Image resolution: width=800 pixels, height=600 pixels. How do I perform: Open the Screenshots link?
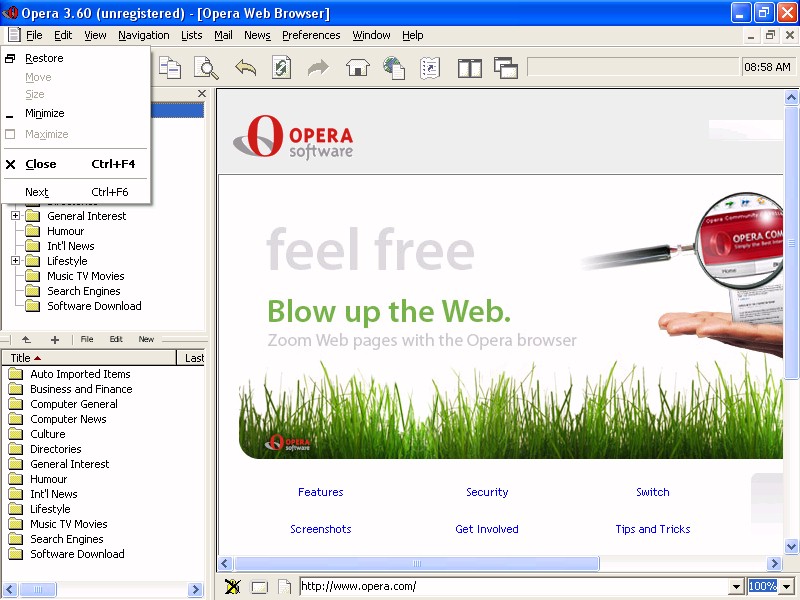click(320, 529)
